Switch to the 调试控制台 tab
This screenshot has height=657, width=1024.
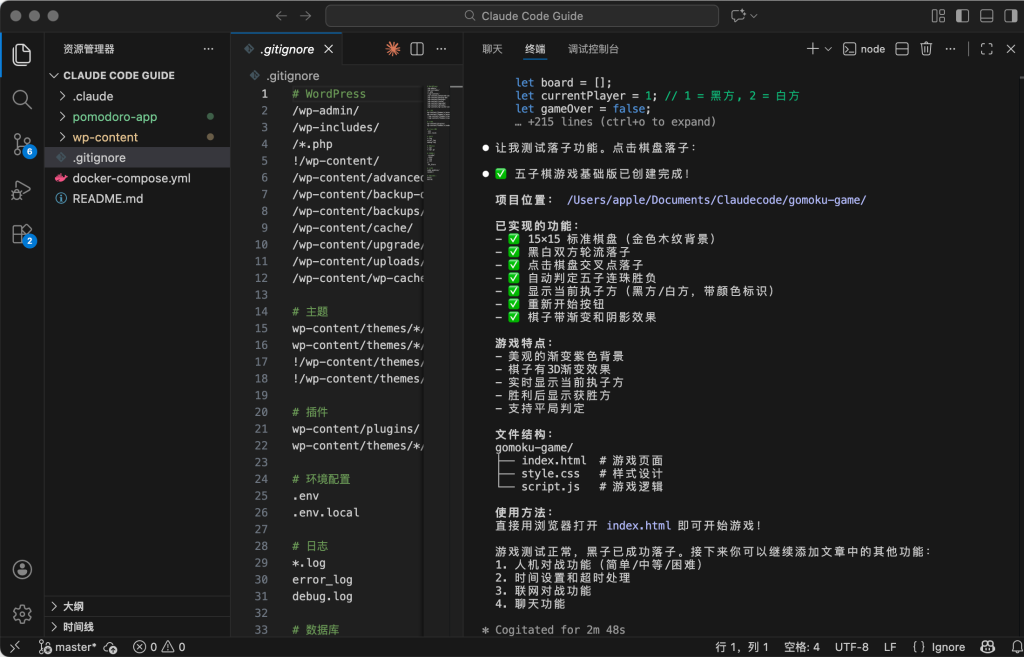point(593,49)
